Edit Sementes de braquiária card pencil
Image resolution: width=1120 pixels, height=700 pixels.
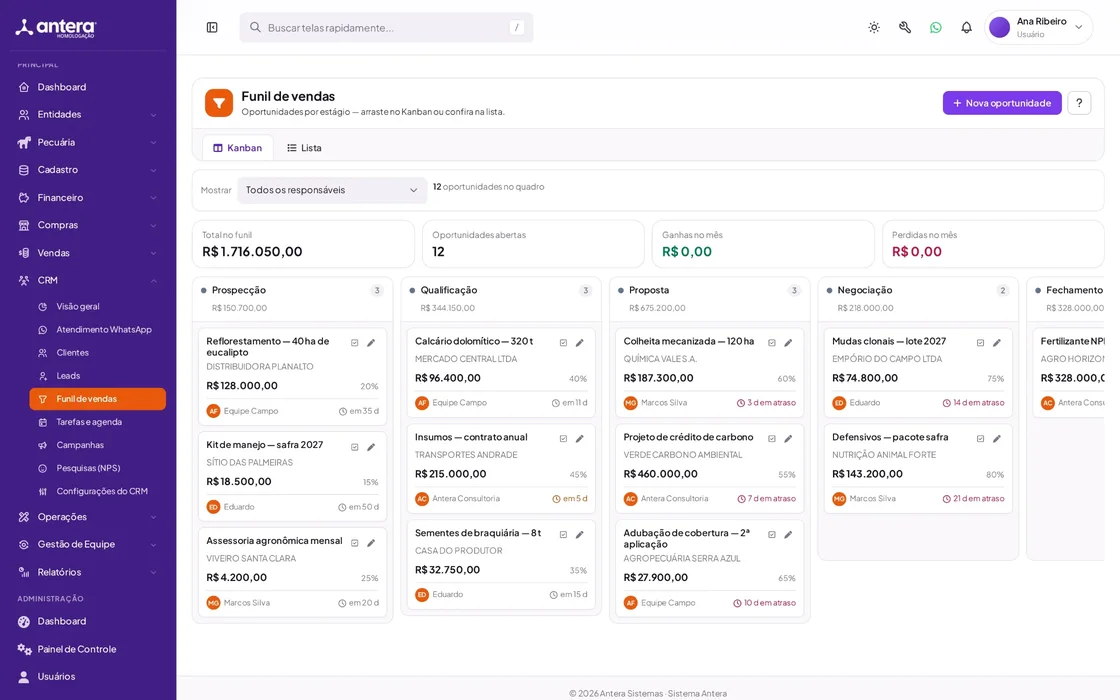[x=580, y=534]
